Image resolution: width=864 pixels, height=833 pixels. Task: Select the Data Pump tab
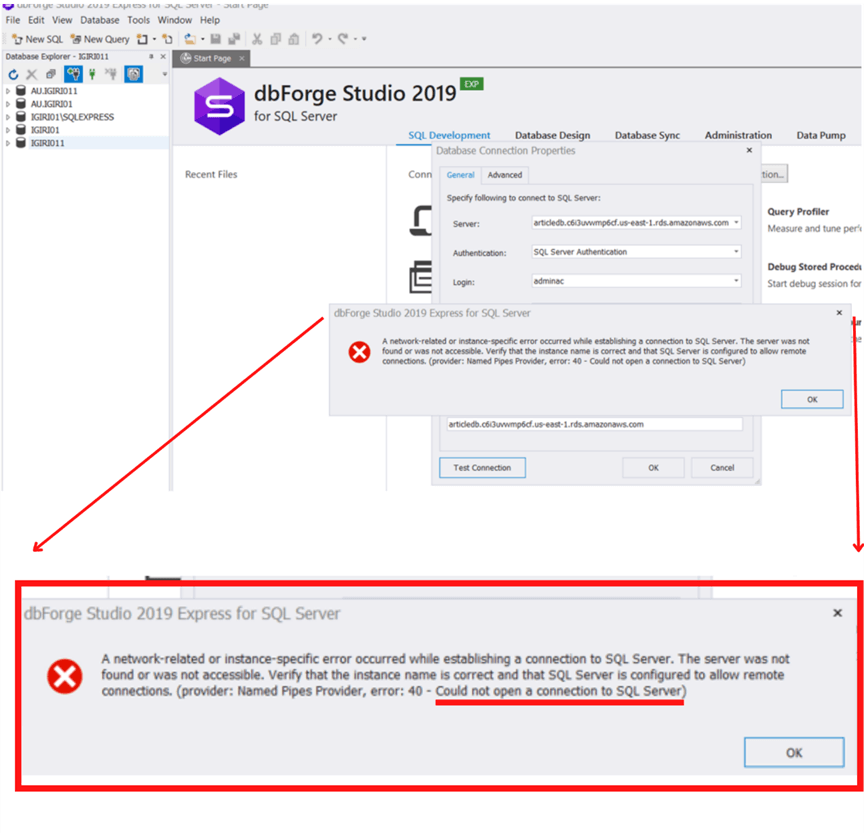click(821, 136)
